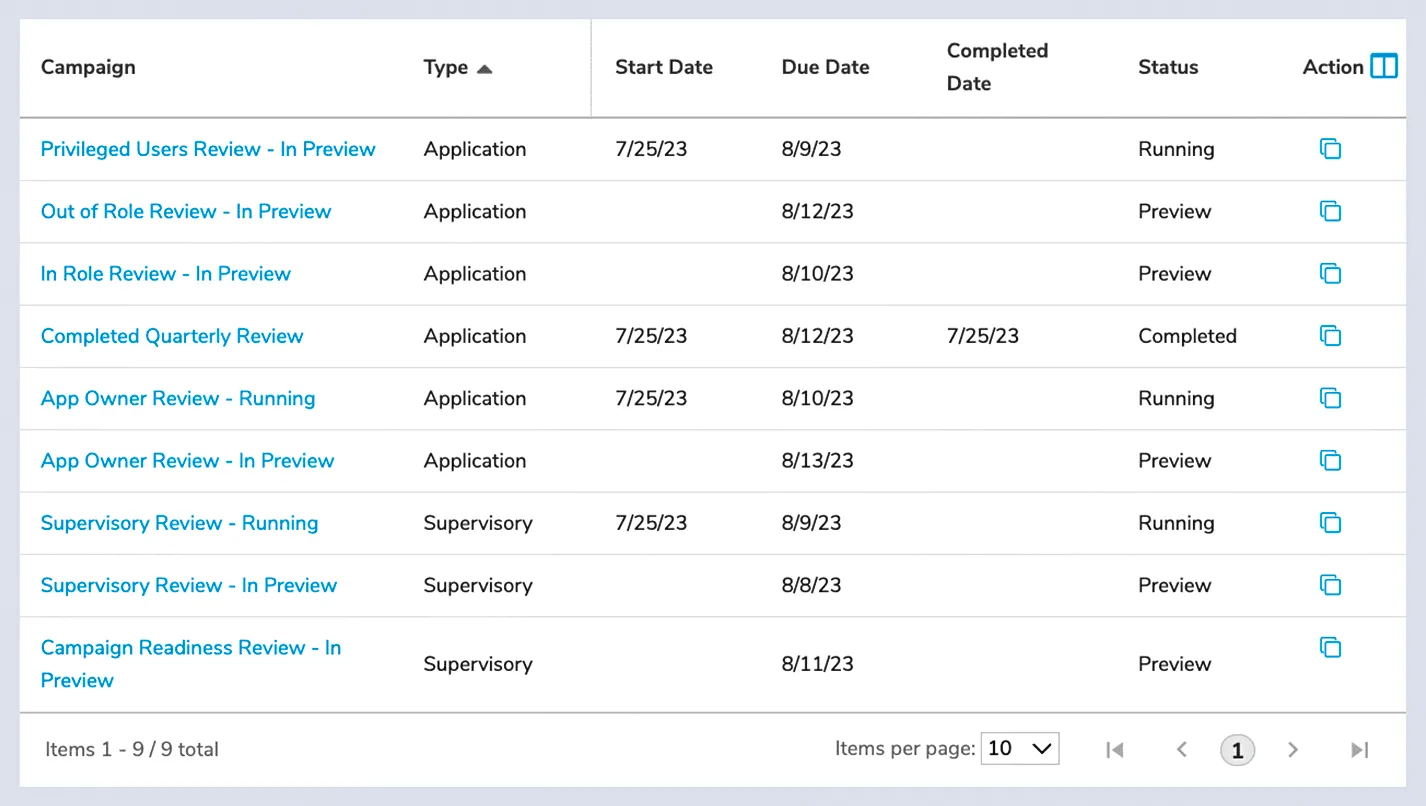Duplicate Campaign Readiness Review campaign
This screenshot has height=806, width=1426.
click(x=1330, y=647)
